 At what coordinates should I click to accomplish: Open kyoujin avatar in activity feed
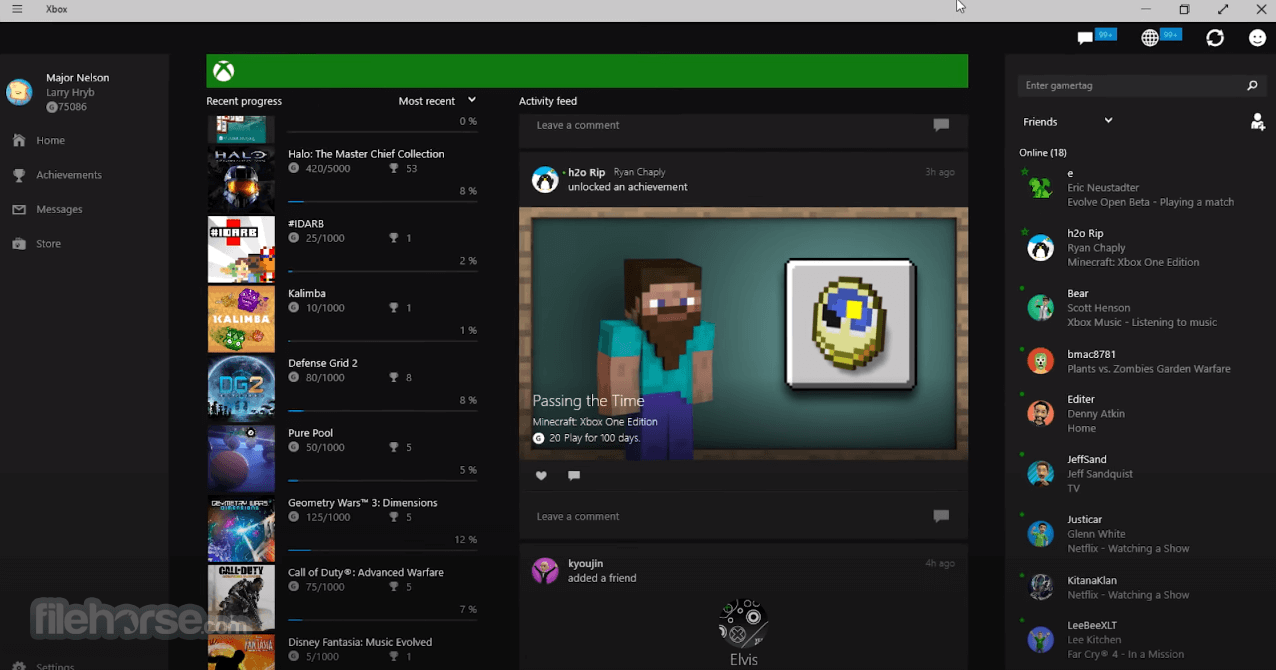tap(545, 571)
